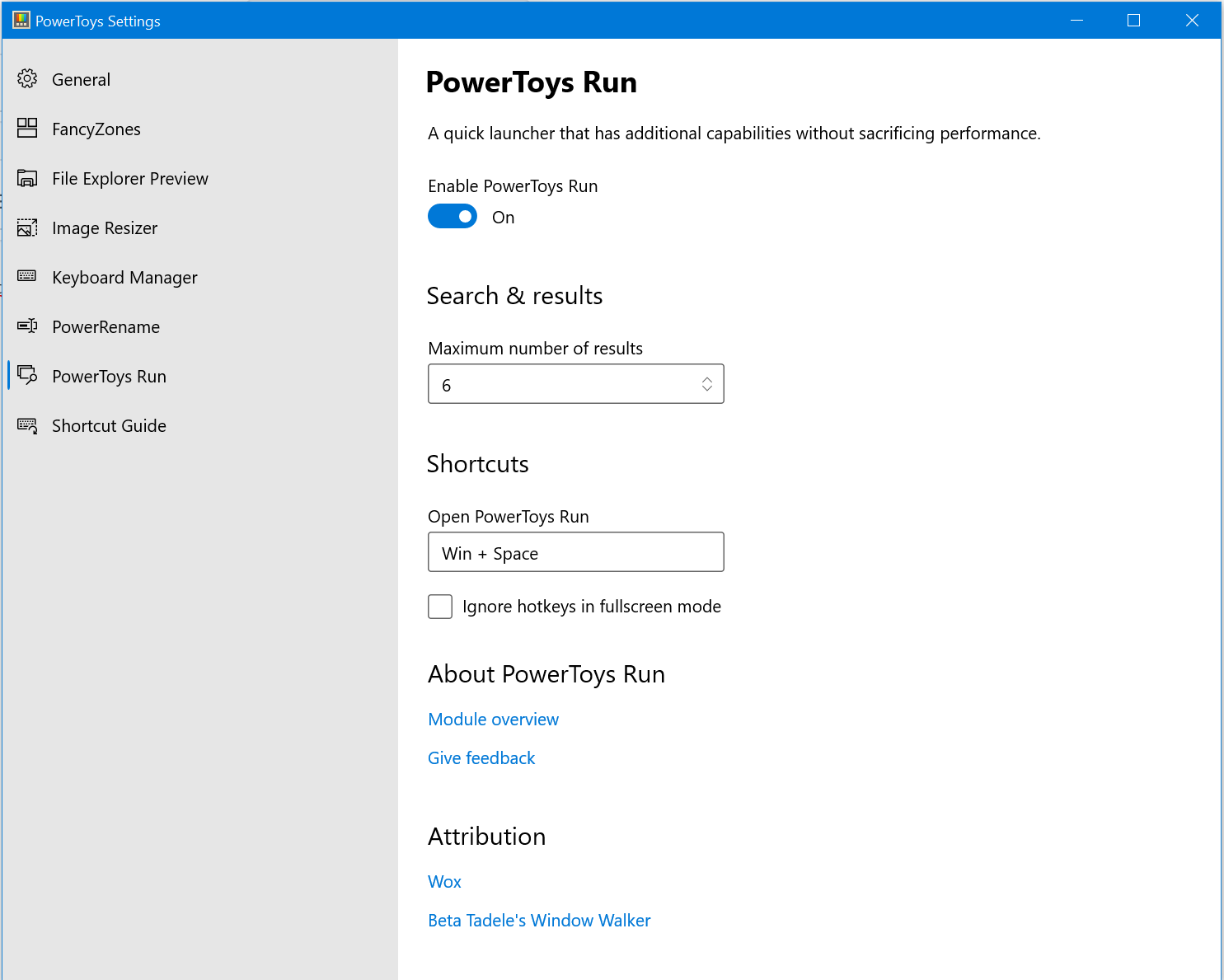This screenshot has height=980, width=1224.
Task: Click the Win + Space shortcut field
Action: coord(575,552)
